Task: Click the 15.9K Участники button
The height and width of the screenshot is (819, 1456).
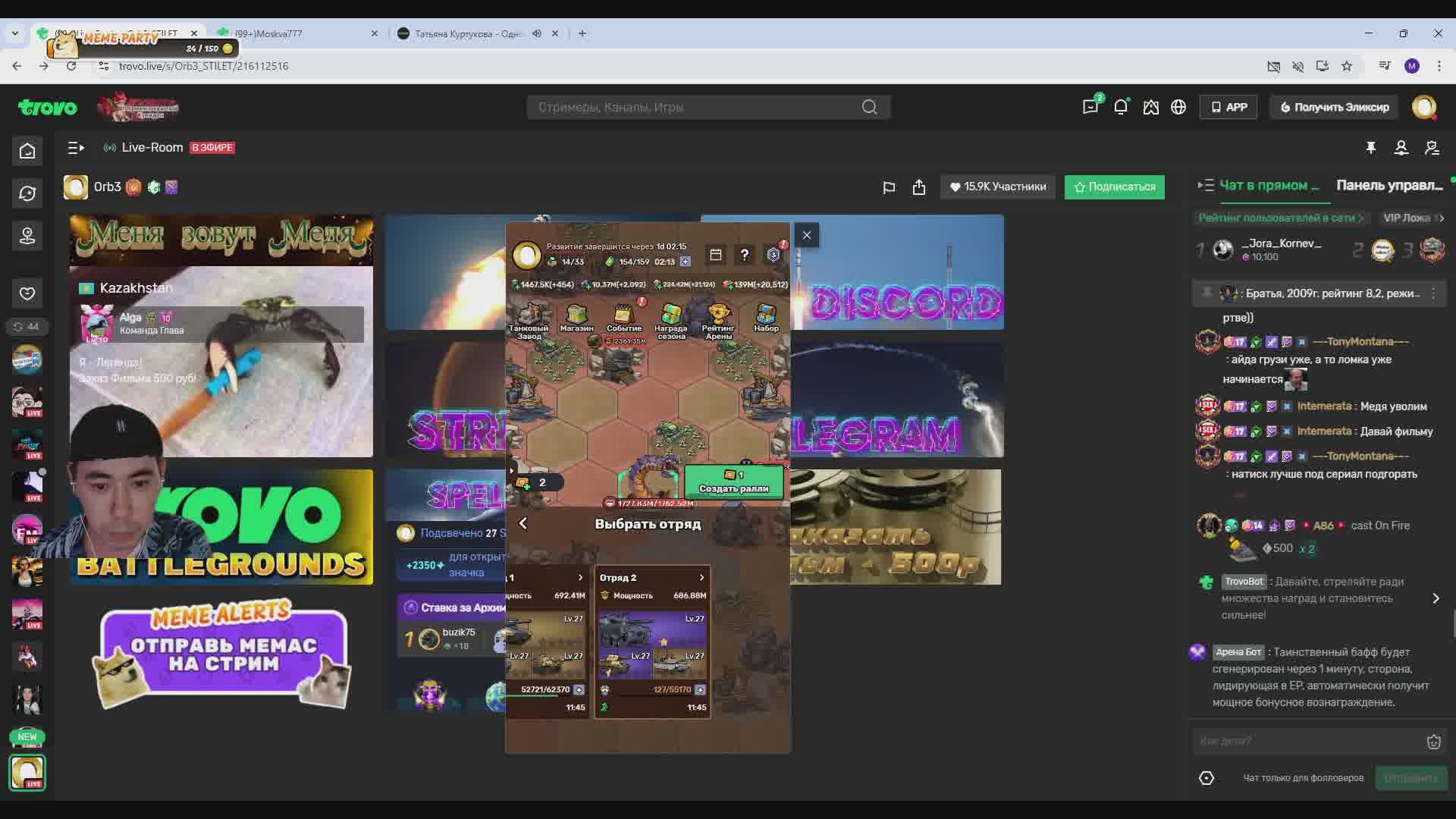Action: tap(998, 187)
